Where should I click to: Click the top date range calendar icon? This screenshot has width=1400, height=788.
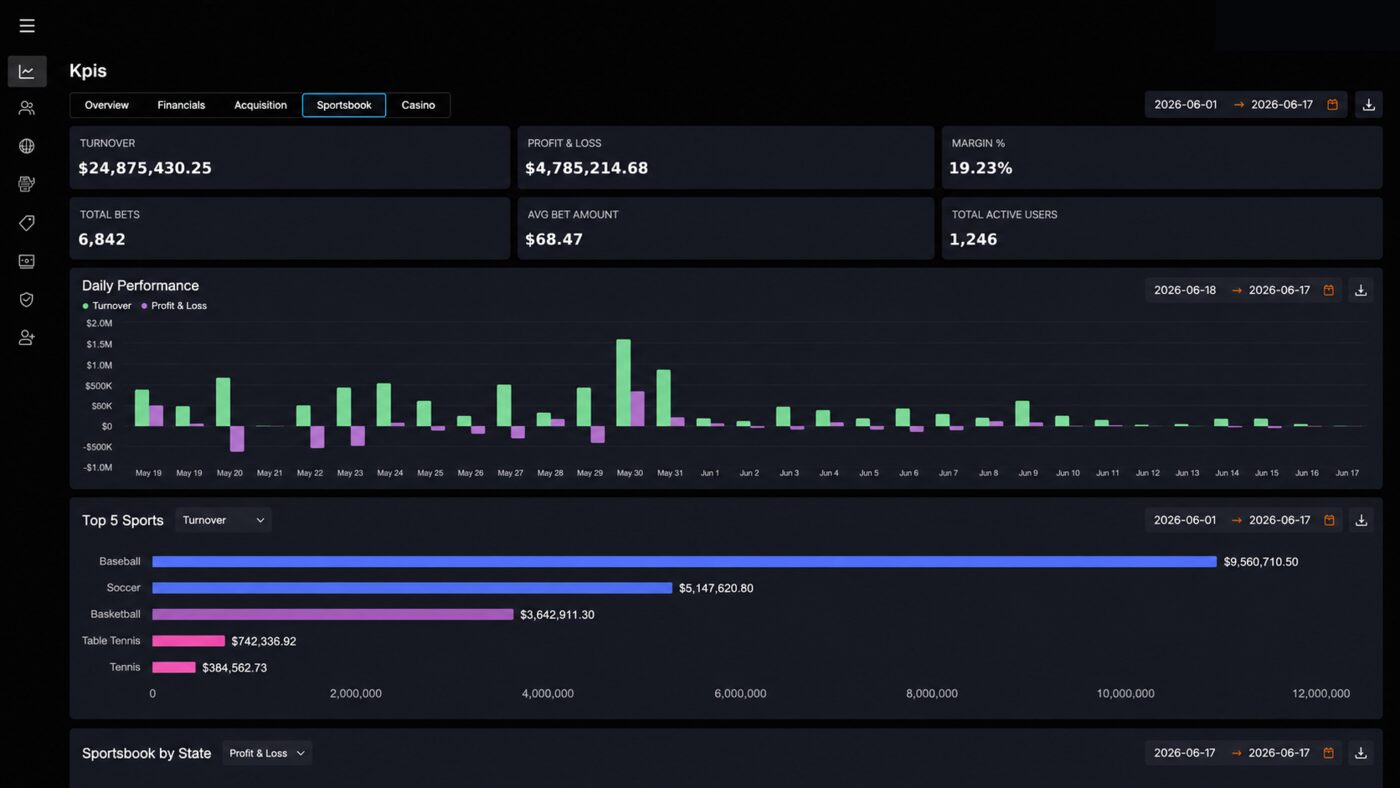pos(1332,105)
